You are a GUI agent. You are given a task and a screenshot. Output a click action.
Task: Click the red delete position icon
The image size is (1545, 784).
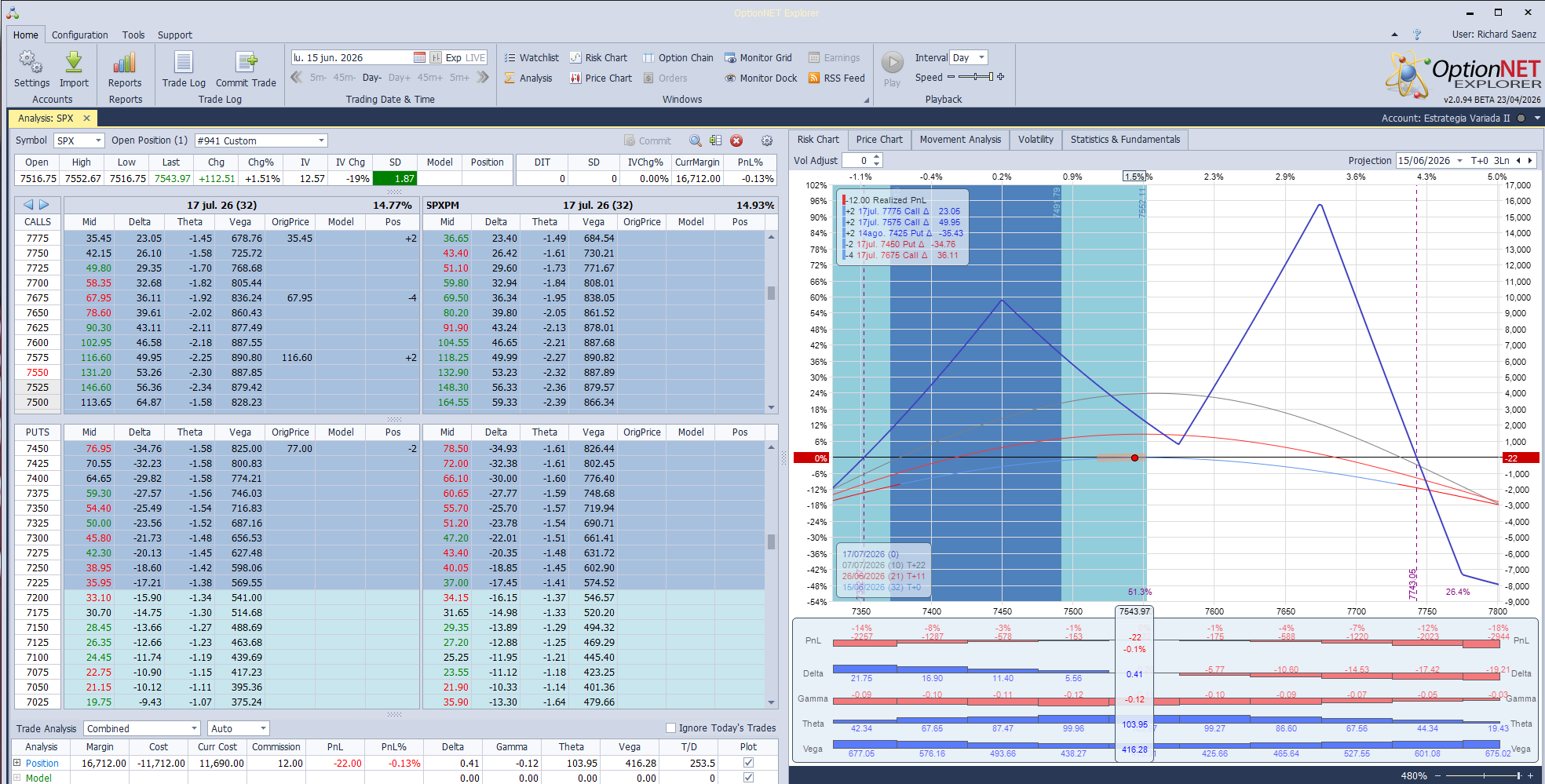click(x=736, y=140)
